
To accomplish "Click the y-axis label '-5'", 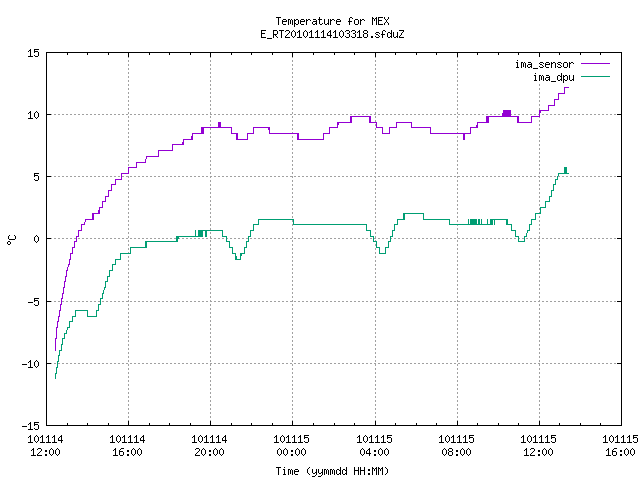I will click(33, 302).
